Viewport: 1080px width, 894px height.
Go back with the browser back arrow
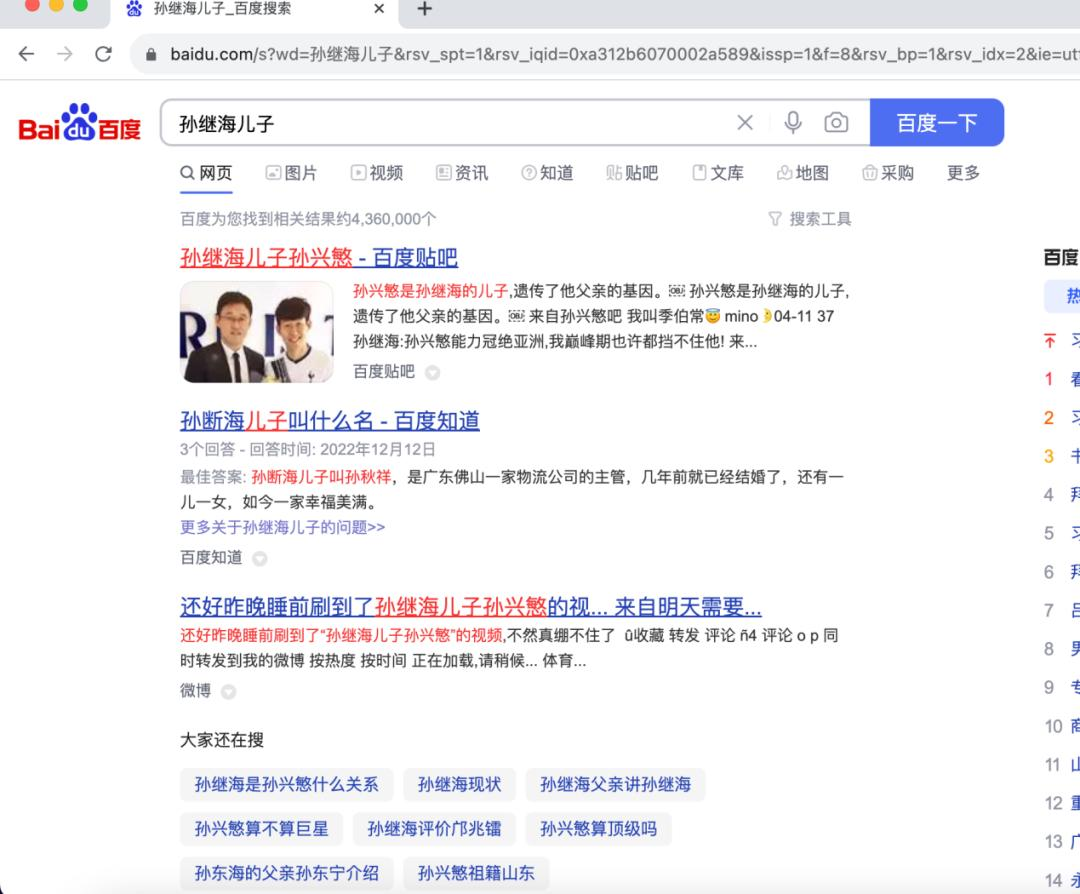pyautogui.click(x=26, y=54)
